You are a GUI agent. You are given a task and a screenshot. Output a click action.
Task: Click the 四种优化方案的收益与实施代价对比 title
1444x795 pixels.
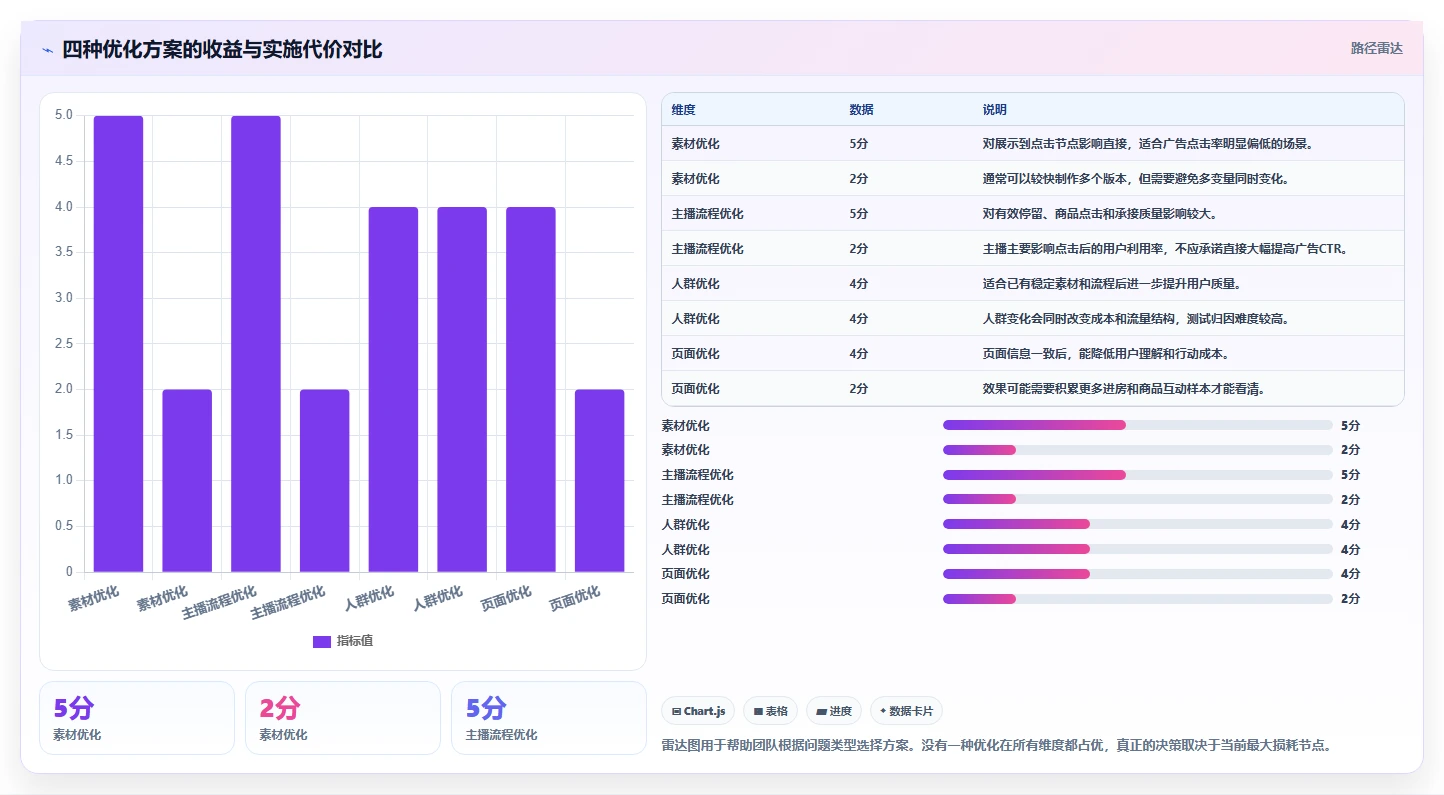pyautogui.click(x=222, y=50)
